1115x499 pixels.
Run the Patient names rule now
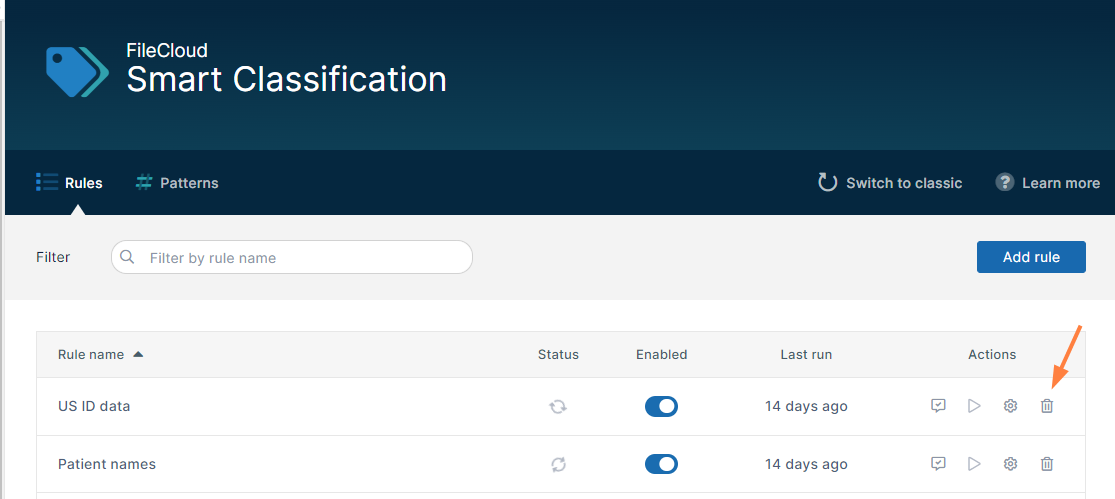pyautogui.click(x=974, y=464)
